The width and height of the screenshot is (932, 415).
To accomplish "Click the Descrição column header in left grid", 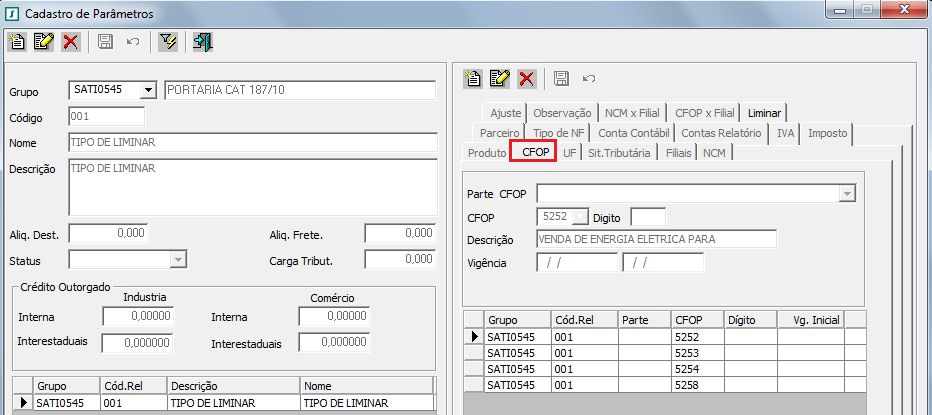I will point(234,386).
